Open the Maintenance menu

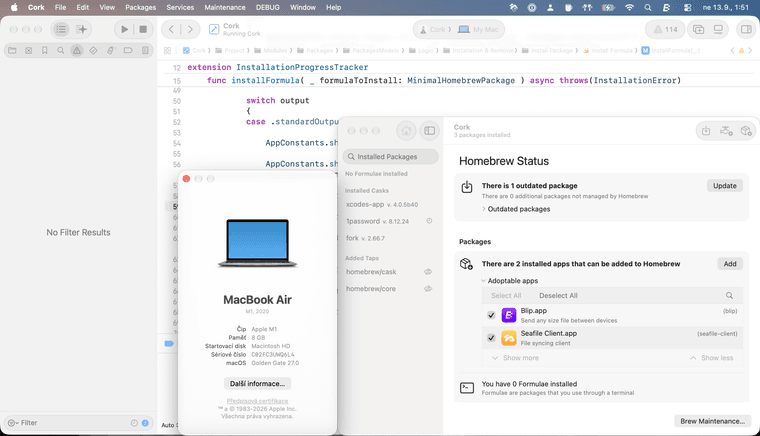tap(225, 7)
